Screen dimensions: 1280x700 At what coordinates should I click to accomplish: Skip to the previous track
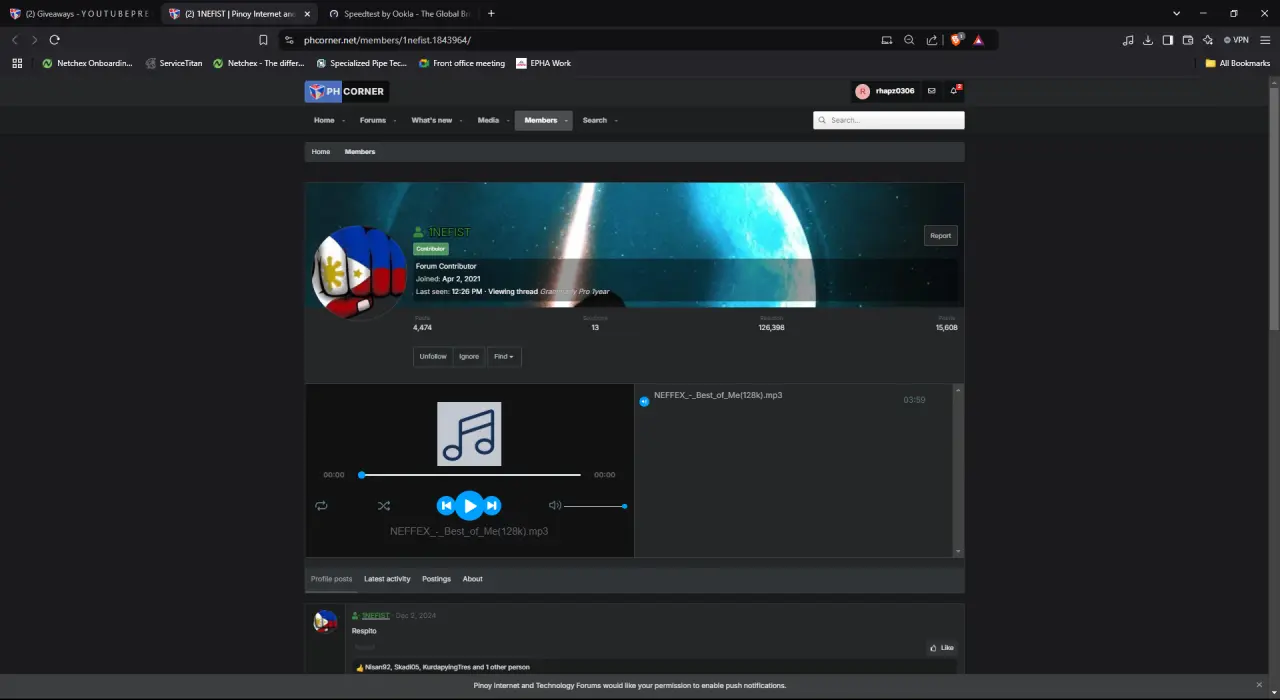click(x=446, y=506)
